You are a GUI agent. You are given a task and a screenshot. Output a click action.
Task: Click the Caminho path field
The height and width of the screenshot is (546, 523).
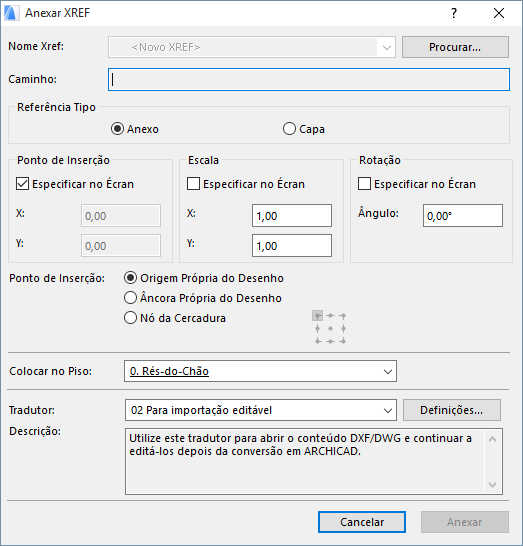pos(309,80)
